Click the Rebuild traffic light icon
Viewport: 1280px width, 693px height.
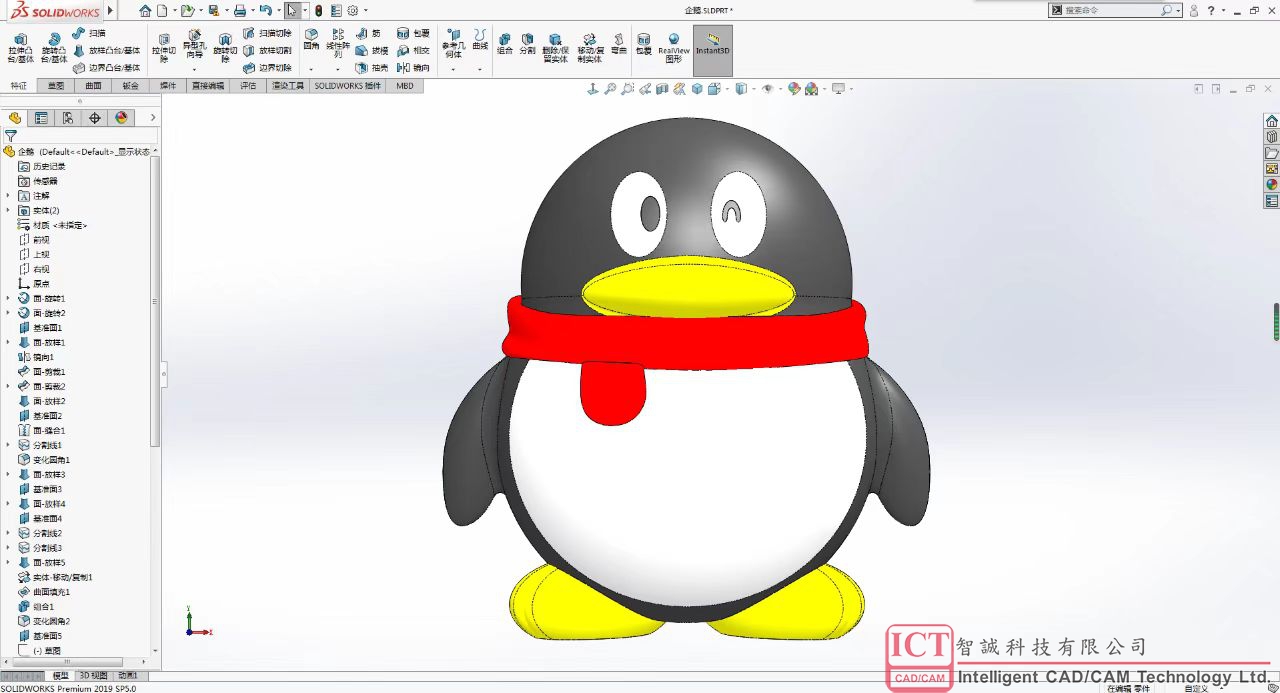319,10
